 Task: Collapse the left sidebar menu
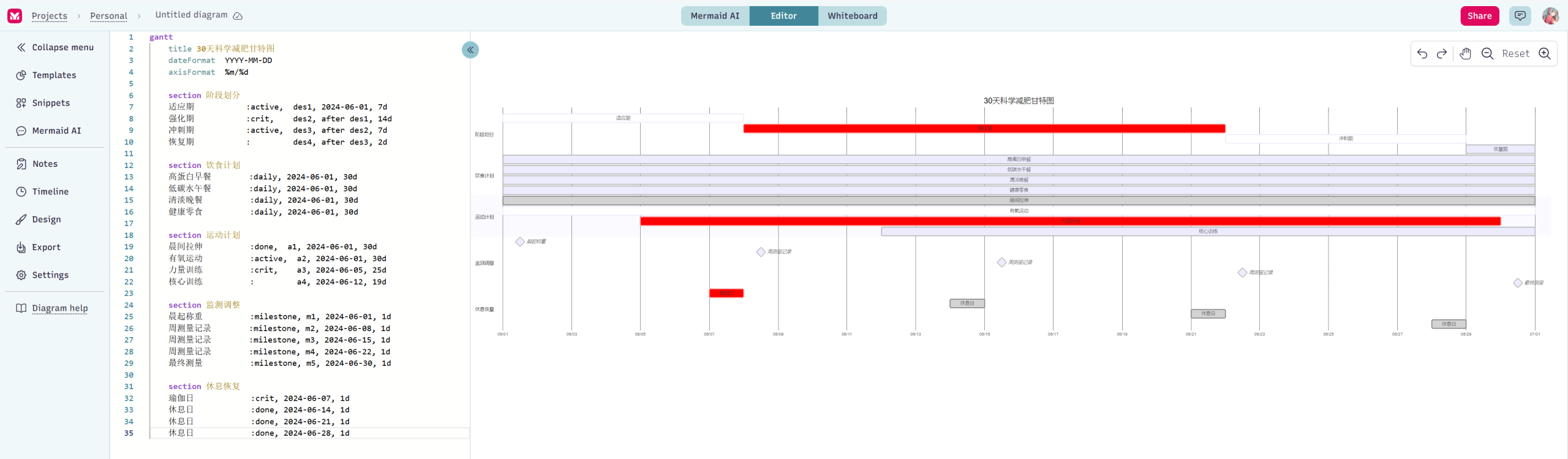click(55, 47)
